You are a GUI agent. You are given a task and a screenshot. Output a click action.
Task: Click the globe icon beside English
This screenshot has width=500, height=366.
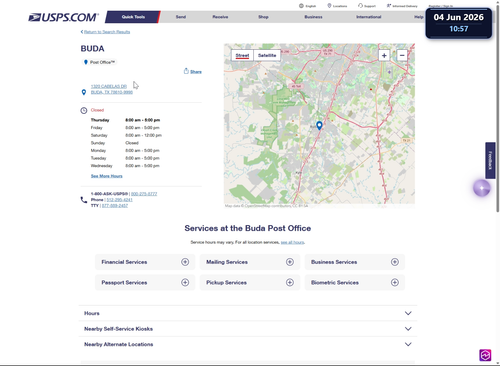pyautogui.click(x=301, y=6)
